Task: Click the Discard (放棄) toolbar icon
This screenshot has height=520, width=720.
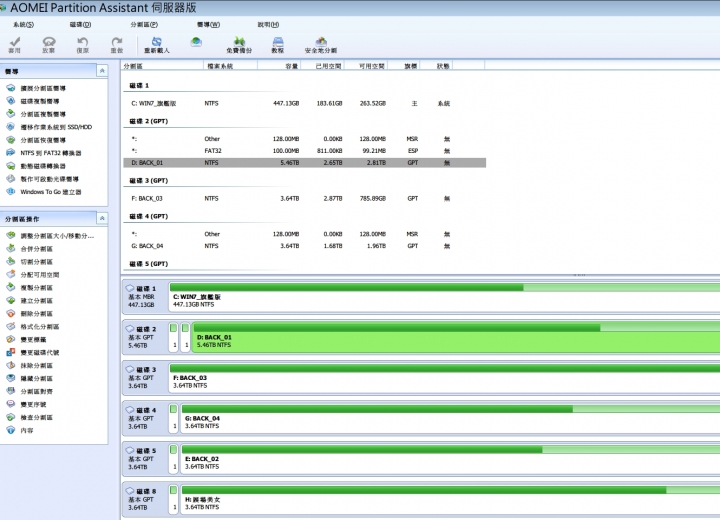Action: [49, 45]
